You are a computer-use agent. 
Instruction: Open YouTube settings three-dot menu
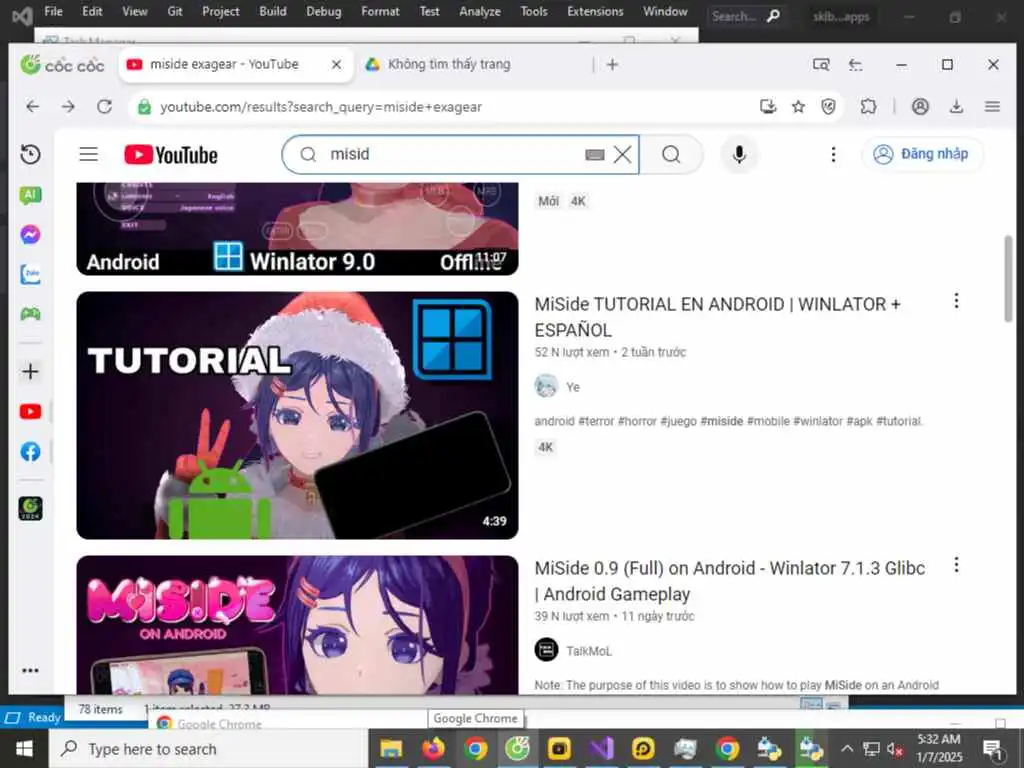click(833, 155)
